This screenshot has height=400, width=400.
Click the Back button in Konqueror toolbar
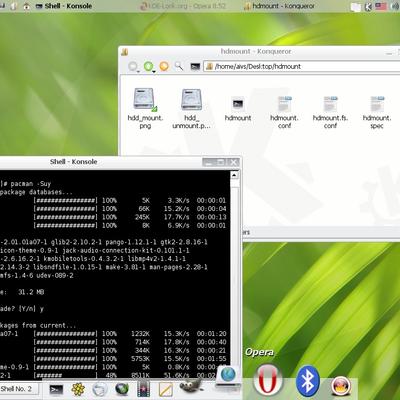pyautogui.click(x=133, y=66)
